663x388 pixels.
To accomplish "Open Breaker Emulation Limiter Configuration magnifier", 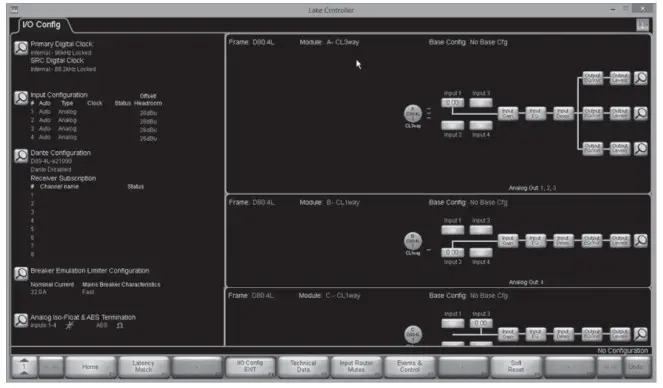I will pyautogui.click(x=21, y=274).
